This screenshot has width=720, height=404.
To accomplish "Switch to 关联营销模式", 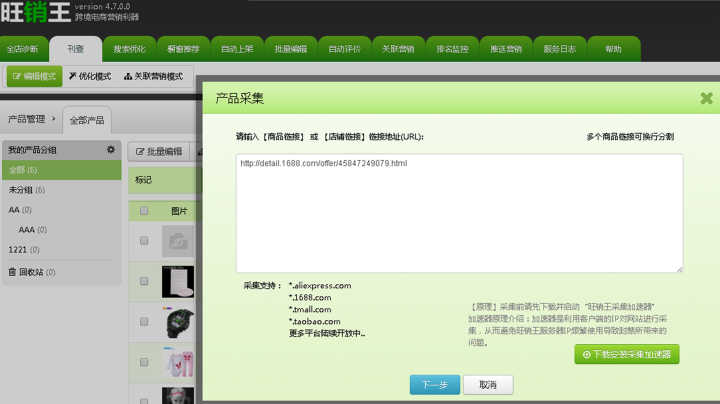I will [154, 76].
